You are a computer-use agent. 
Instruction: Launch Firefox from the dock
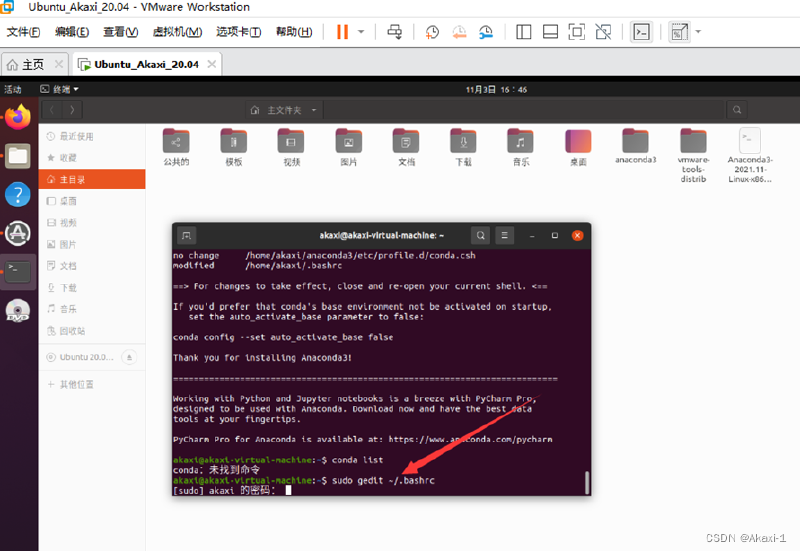click(18, 117)
